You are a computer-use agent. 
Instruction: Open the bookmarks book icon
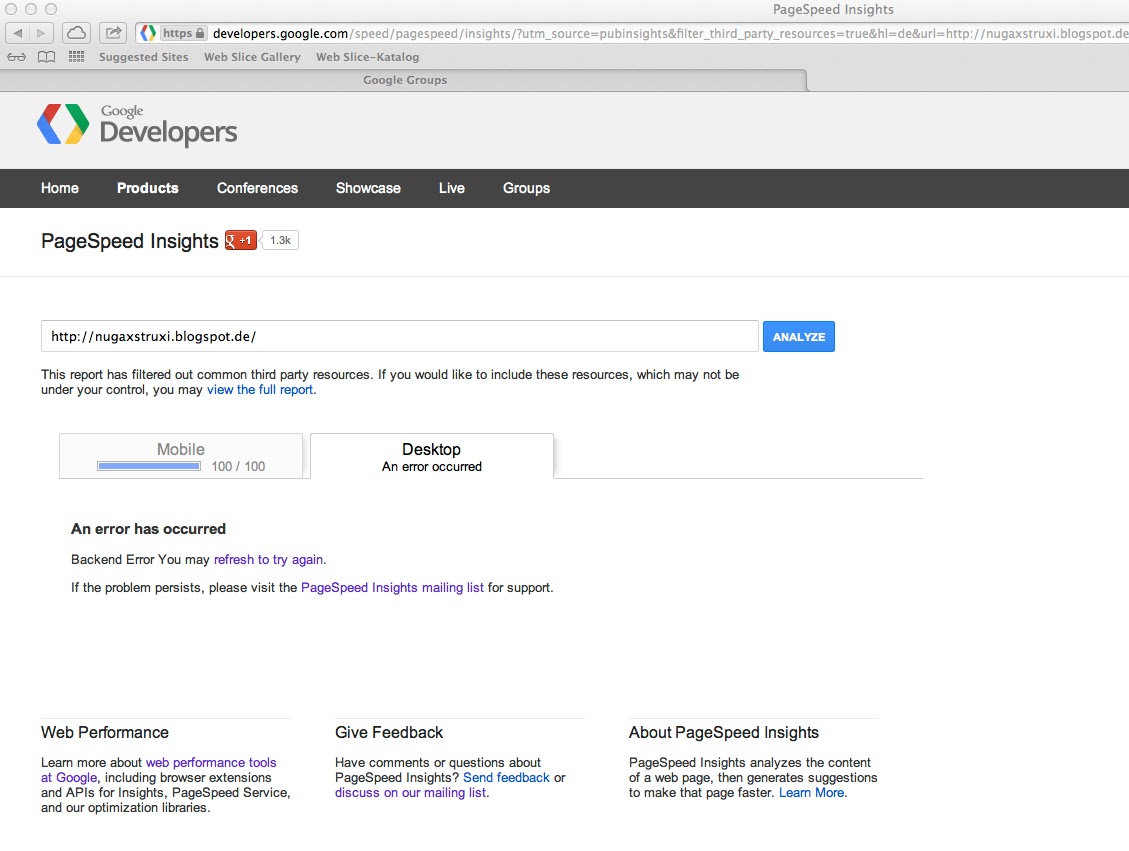pyautogui.click(x=46, y=57)
